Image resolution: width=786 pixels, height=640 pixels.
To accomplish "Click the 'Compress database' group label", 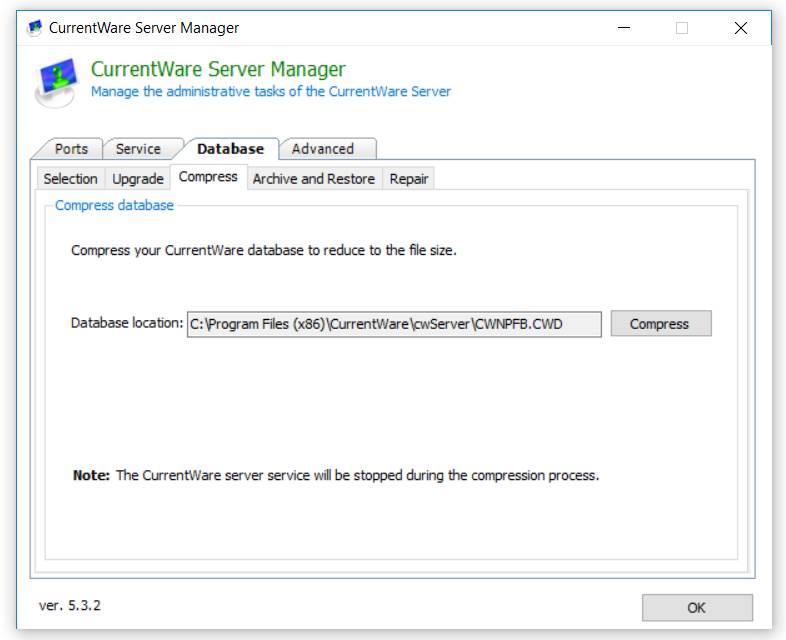I will point(114,205).
